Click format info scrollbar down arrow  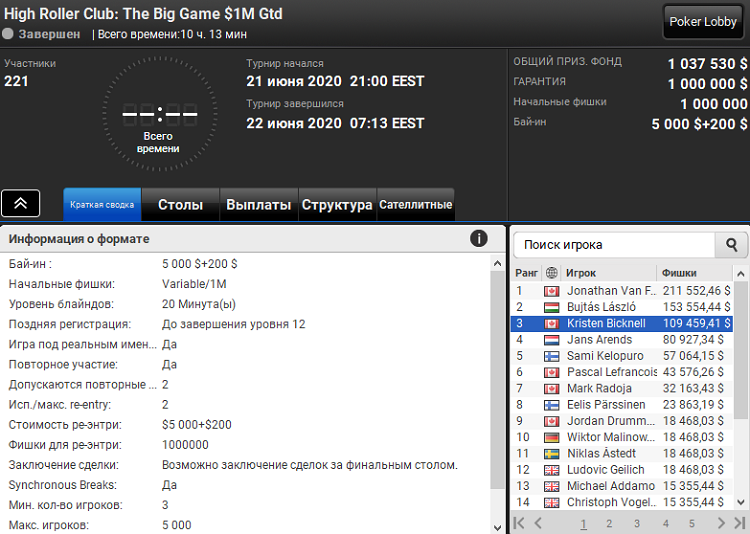pyautogui.click(x=497, y=527)
